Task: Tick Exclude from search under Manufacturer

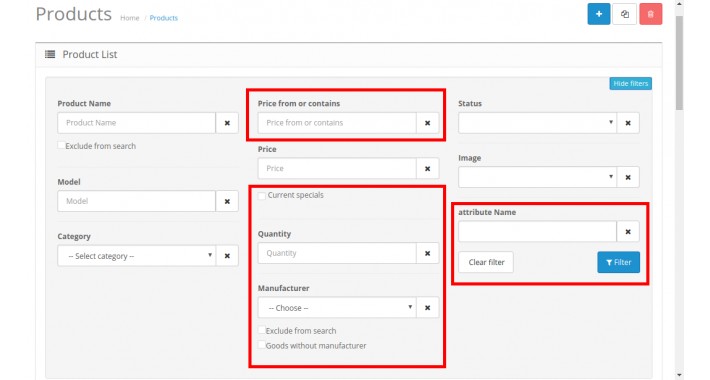Action: pos(261,330)
